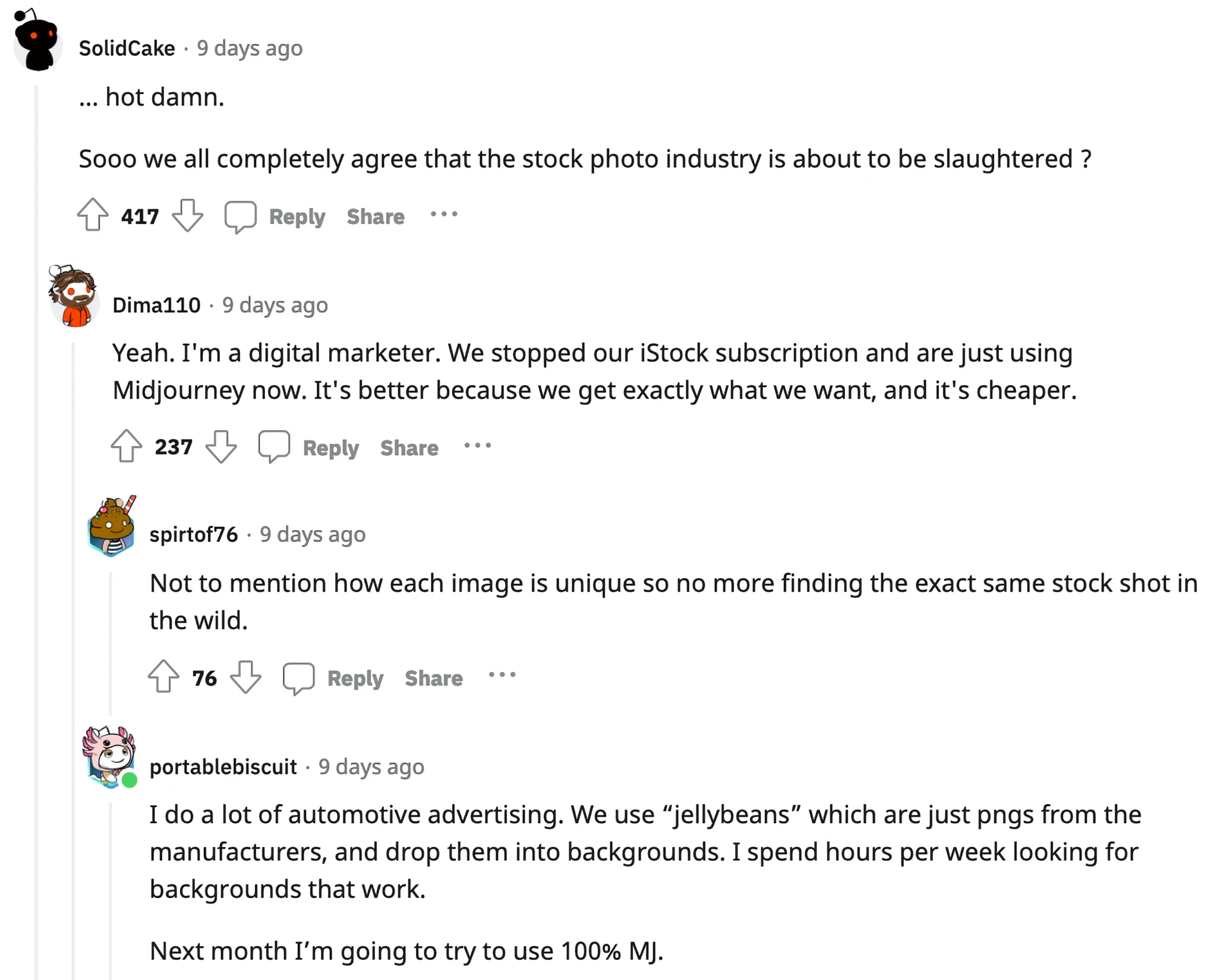
Task: Open portablebiscuit's user profile link
Action: (223, 767)
